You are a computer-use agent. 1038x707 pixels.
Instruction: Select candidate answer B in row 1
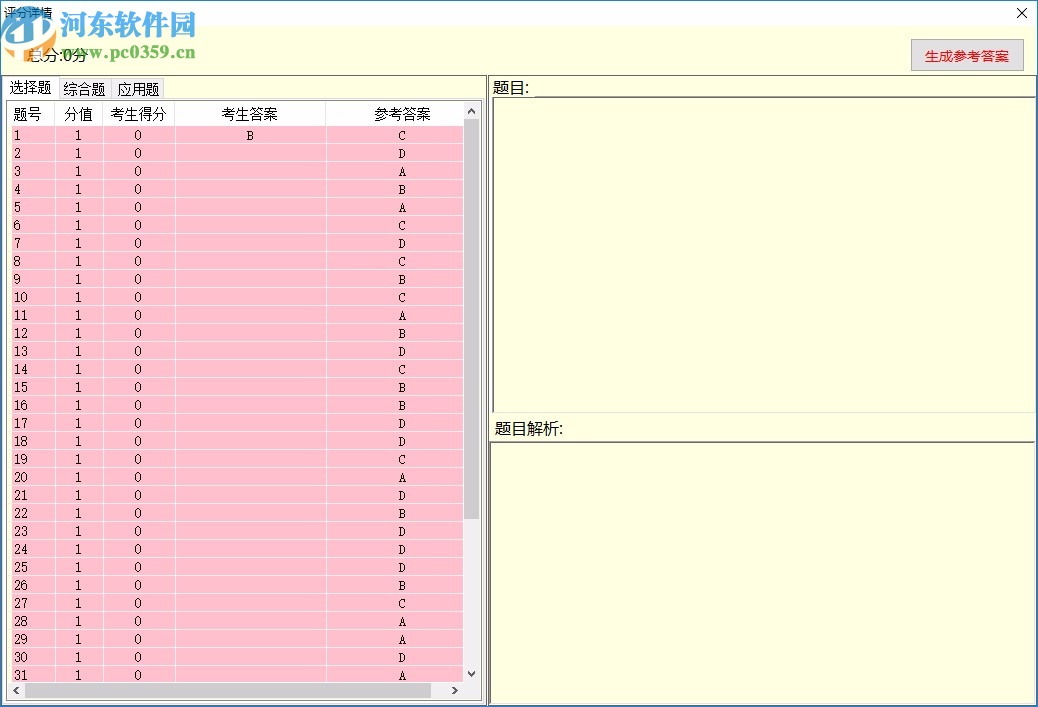[250, 135]
